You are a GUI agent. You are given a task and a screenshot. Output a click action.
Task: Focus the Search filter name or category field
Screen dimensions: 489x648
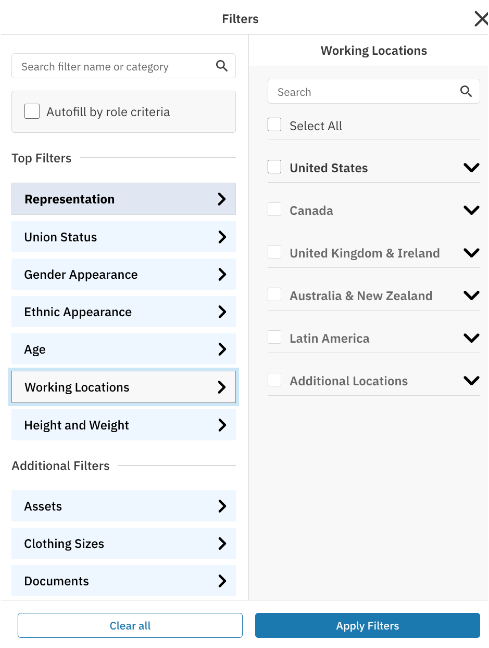124,66
